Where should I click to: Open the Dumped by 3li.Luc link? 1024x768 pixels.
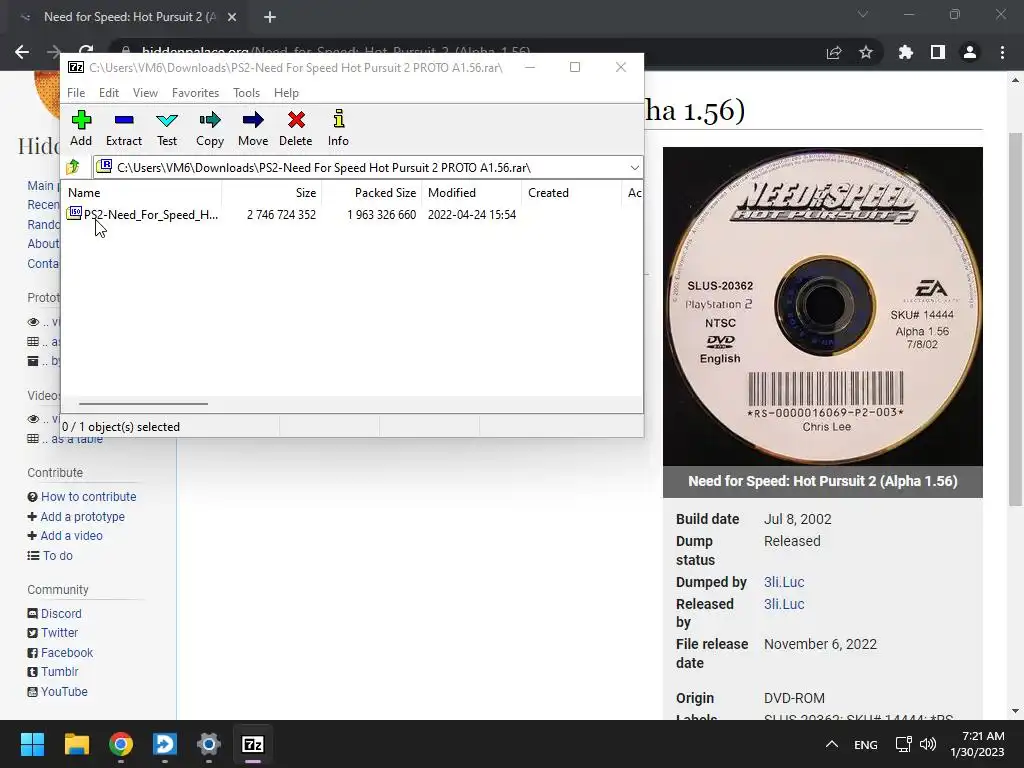click(784, 582)
